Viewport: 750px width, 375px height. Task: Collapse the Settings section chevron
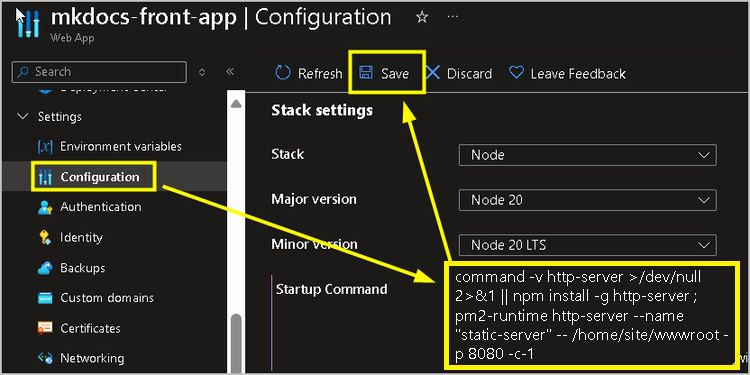pyautogui.click(x=22, y=117)
